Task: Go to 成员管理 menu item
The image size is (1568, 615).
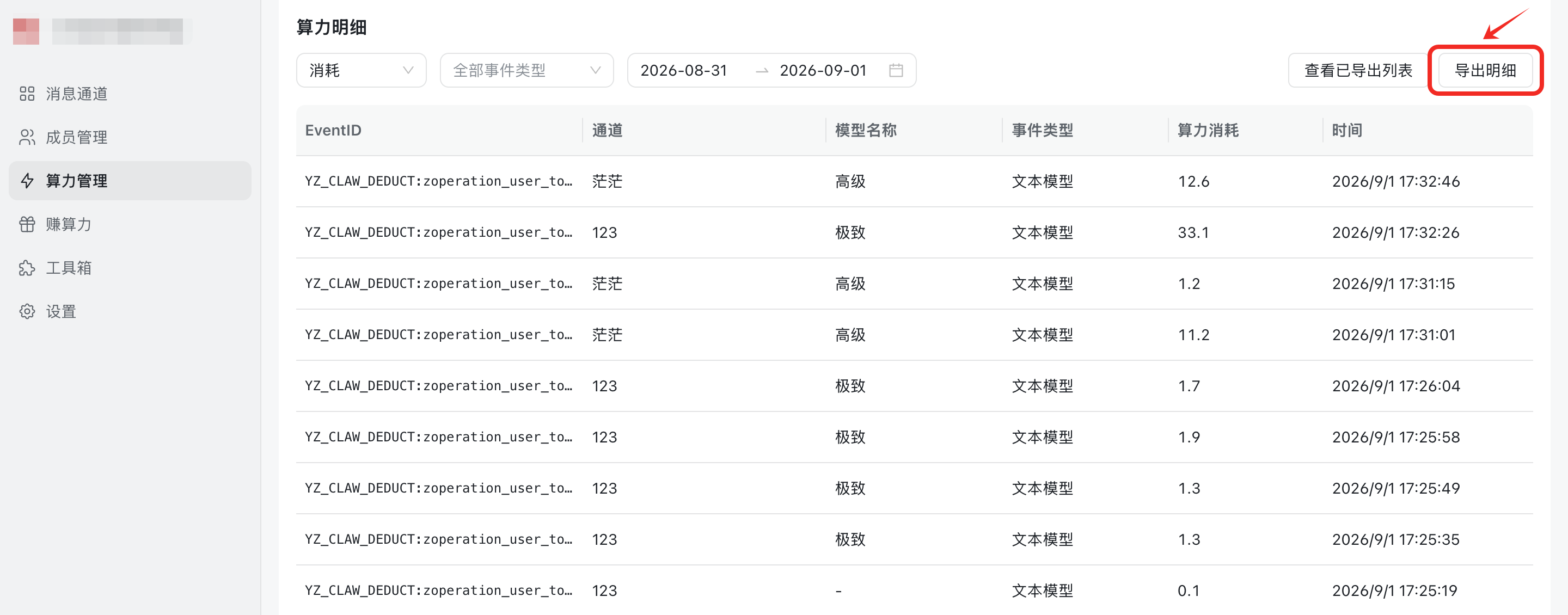Action: coord(130,138)
